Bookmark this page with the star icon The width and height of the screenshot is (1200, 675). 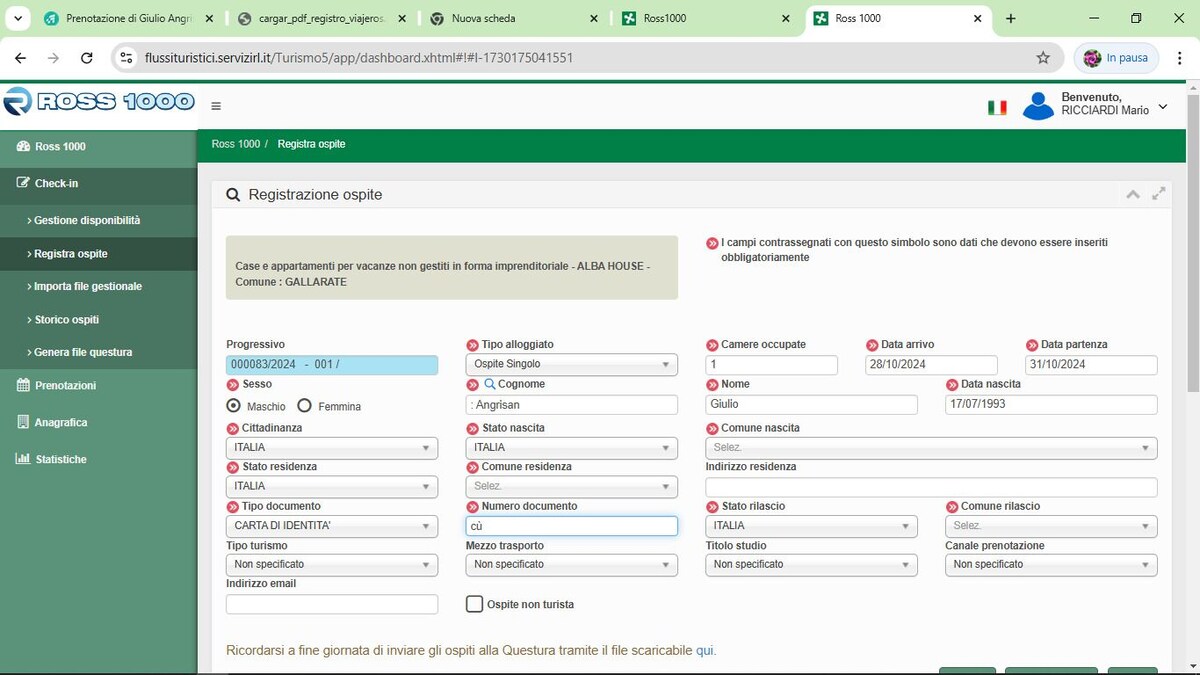[1043, 58]
